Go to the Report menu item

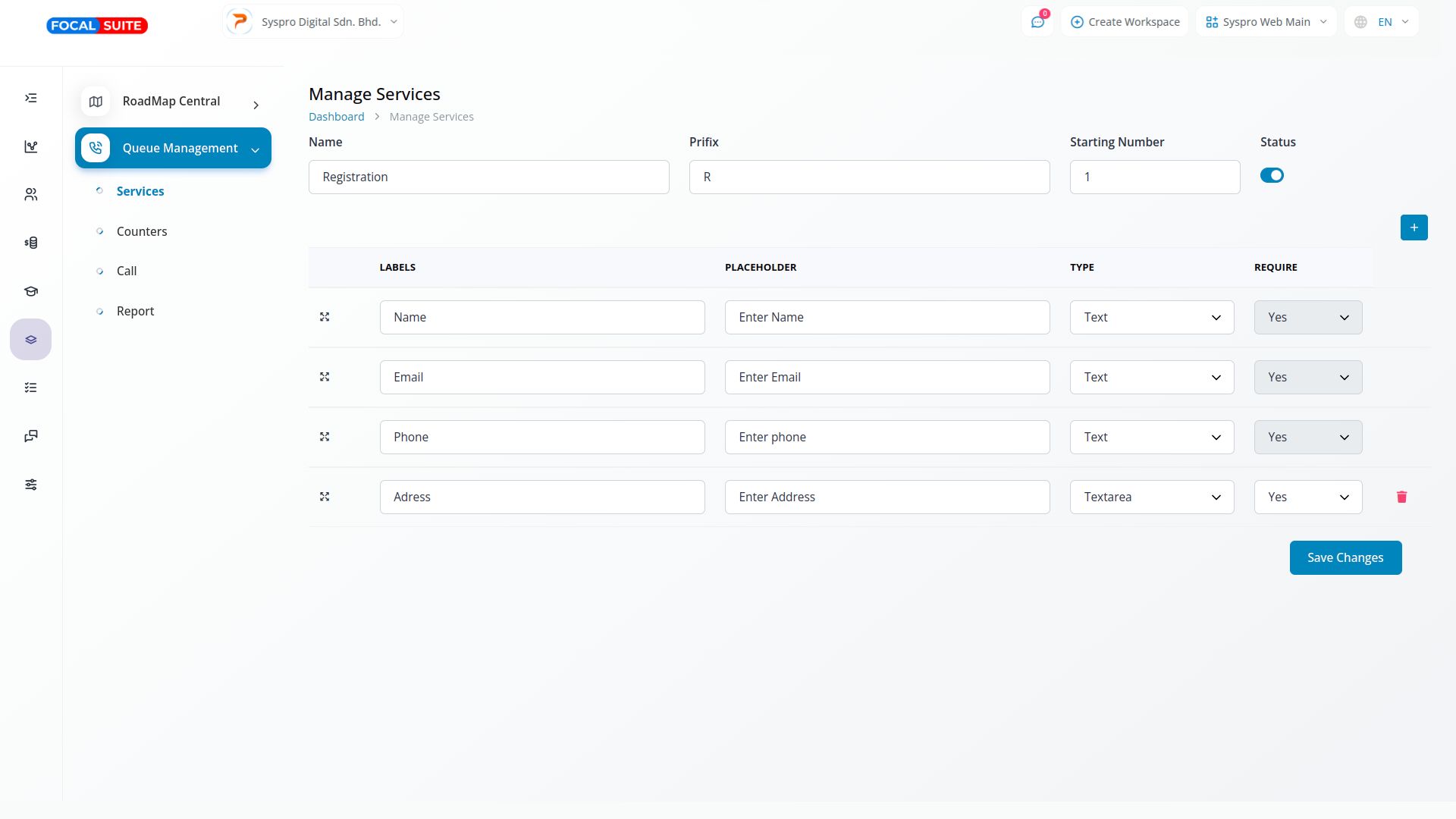point(135,311)
